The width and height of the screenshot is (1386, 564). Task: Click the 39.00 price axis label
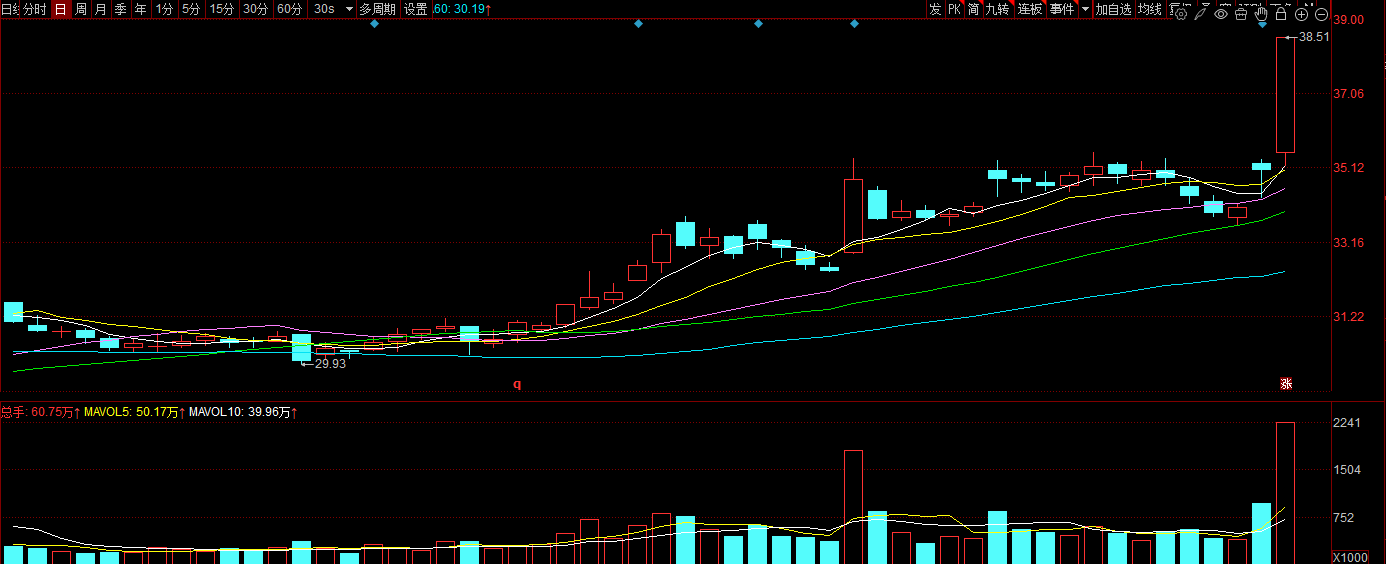1349,19
